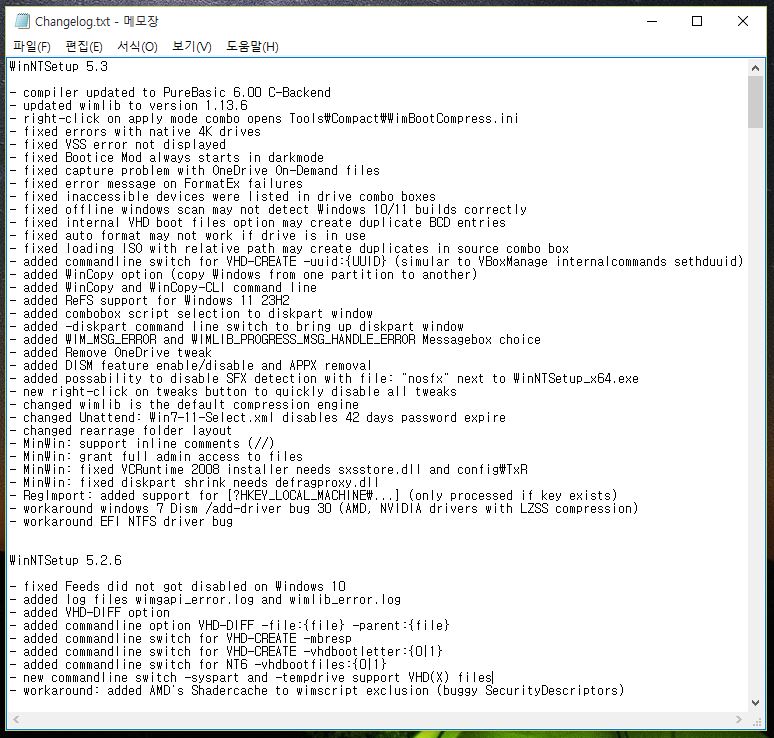The image size is (774, 738).
Task: Click line 'fixed Bootice Mod always starts in darkmode'
Action: coord(167,157)
